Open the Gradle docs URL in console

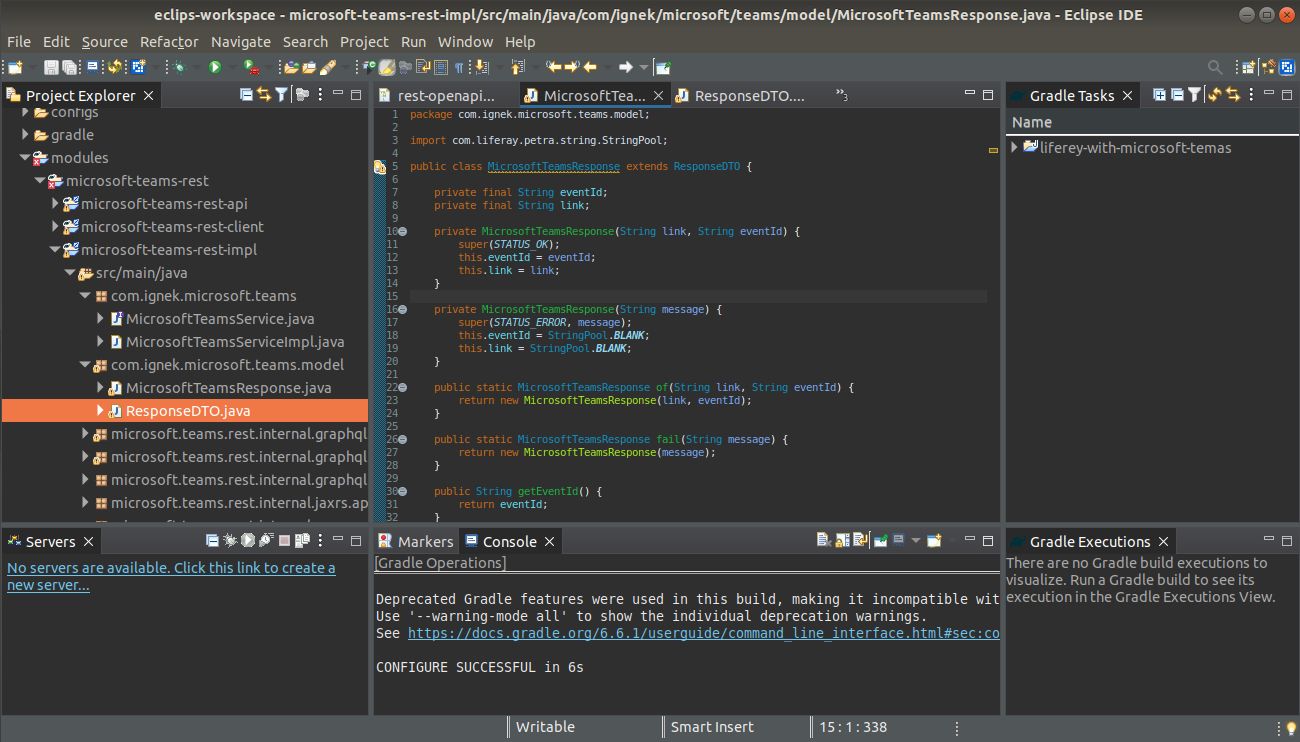click(x=704, y=633)
